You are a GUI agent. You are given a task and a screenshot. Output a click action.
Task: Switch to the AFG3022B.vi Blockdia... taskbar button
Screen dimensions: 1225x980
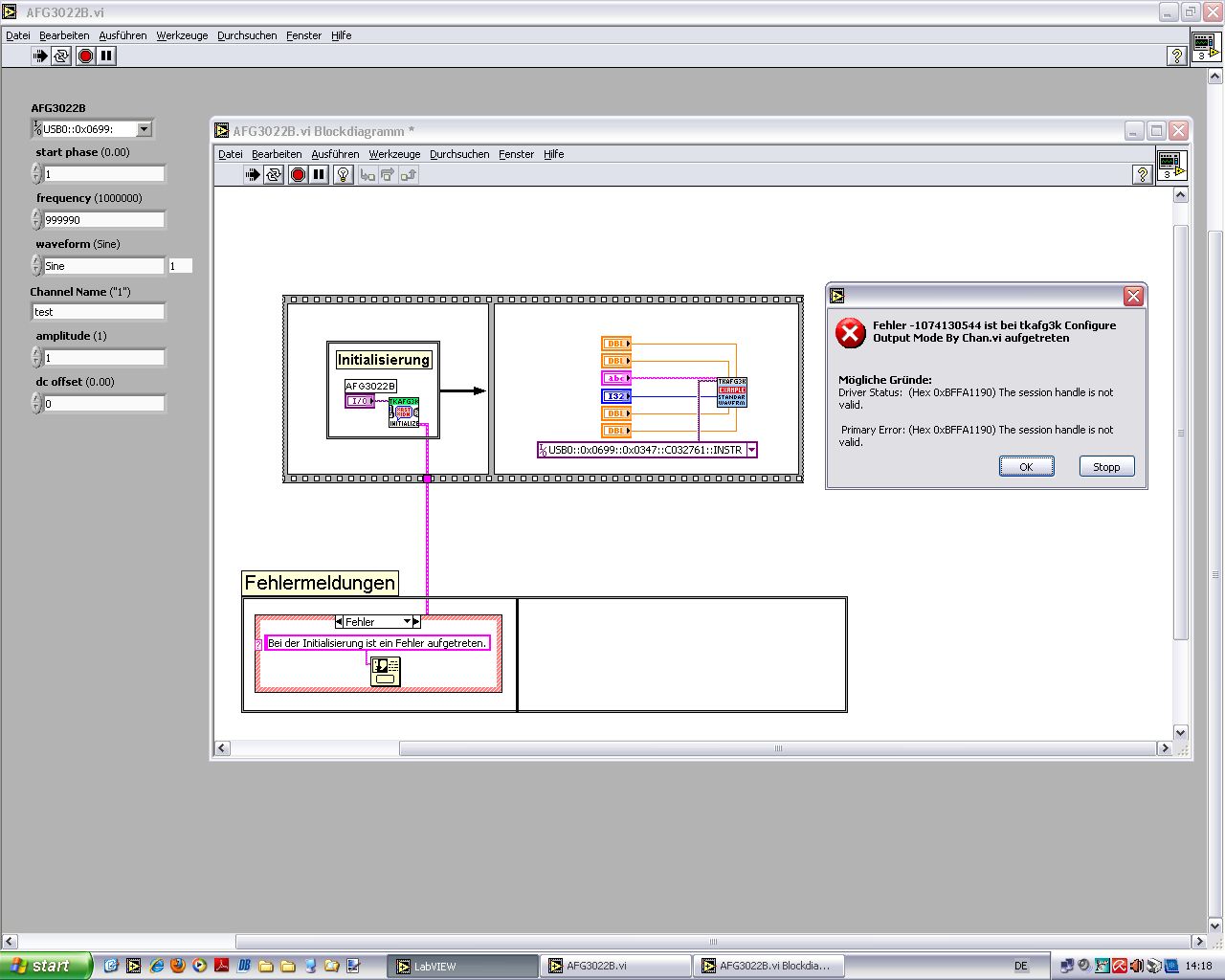click(x=768, y=966)
